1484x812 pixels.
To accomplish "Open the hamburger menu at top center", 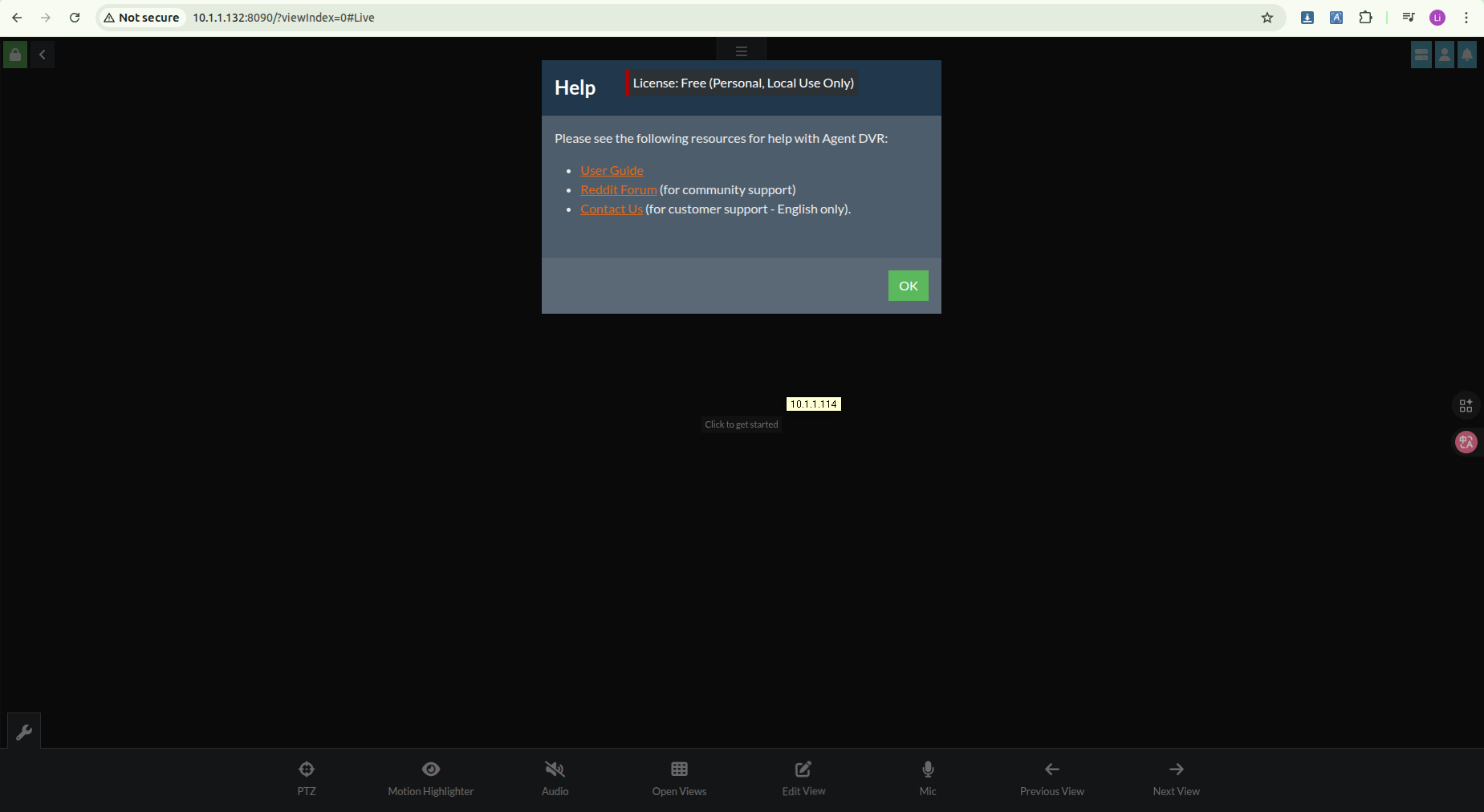I will pyautogui.click(x=741, y=51).
